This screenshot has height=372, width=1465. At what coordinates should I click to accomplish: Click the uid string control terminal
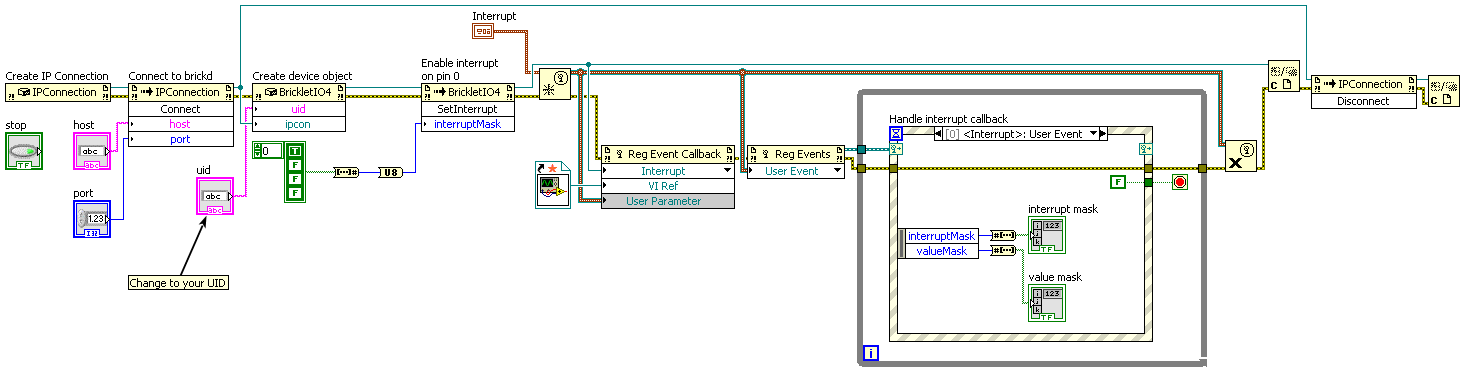point(214,196)
